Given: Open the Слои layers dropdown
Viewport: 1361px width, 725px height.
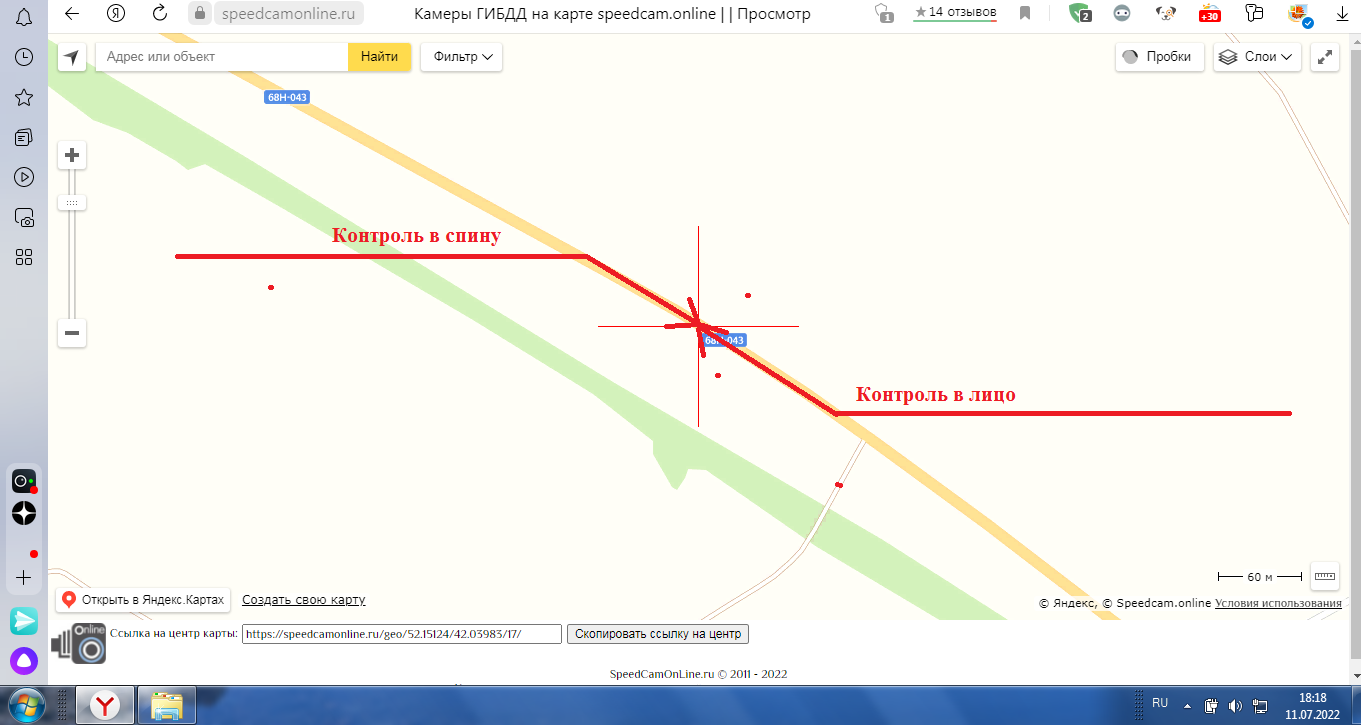Looking at the screenshot, I should [x=1257, y=58].
